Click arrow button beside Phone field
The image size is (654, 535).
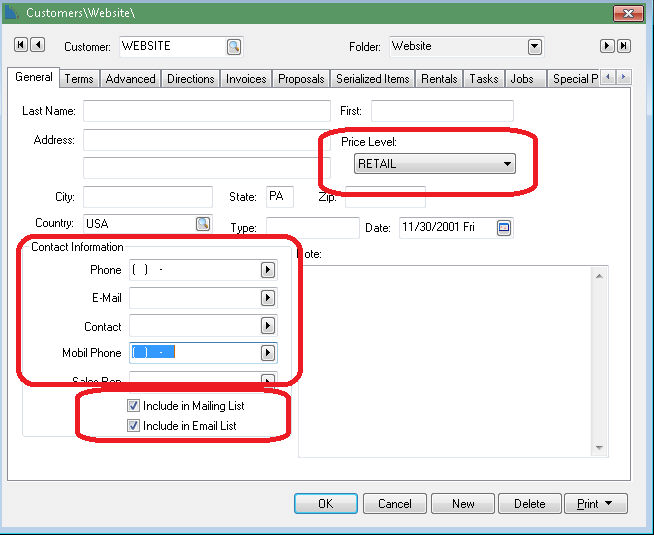pyautogui.click(x=268, y=270)
